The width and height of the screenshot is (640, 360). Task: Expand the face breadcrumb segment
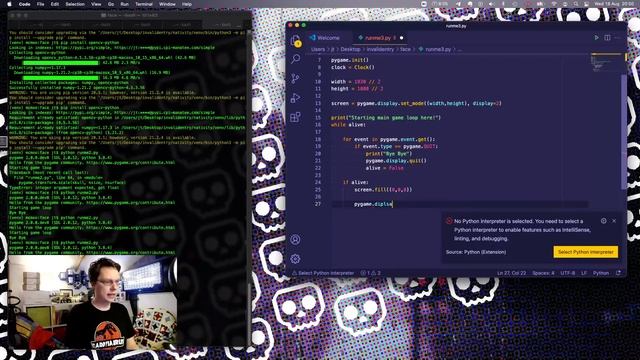[x=405, y=49]
